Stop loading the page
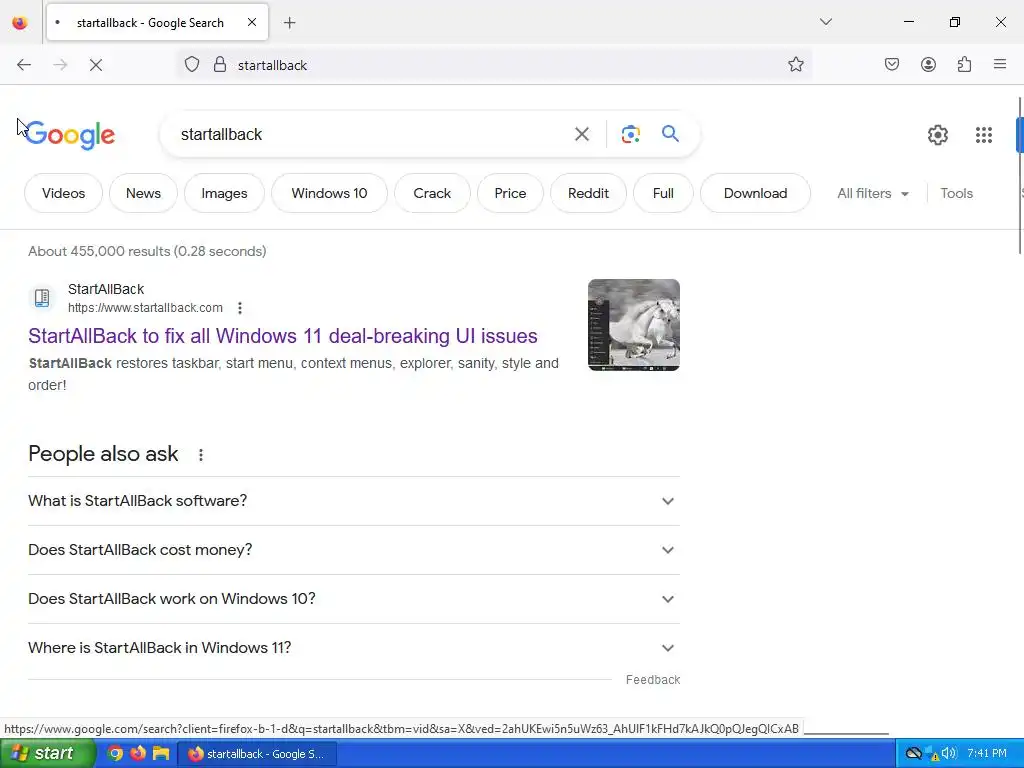The image size is (1024, 768). click(x=96, y=65)
